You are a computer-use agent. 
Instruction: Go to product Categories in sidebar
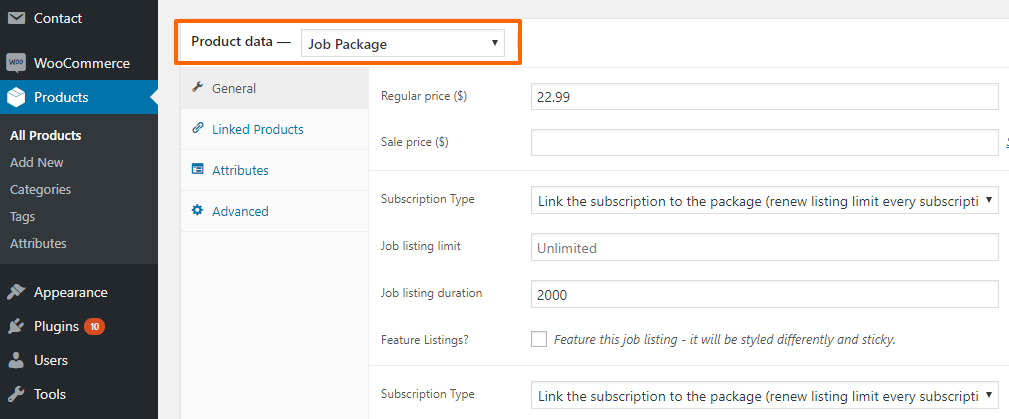(x=41, y=190)
